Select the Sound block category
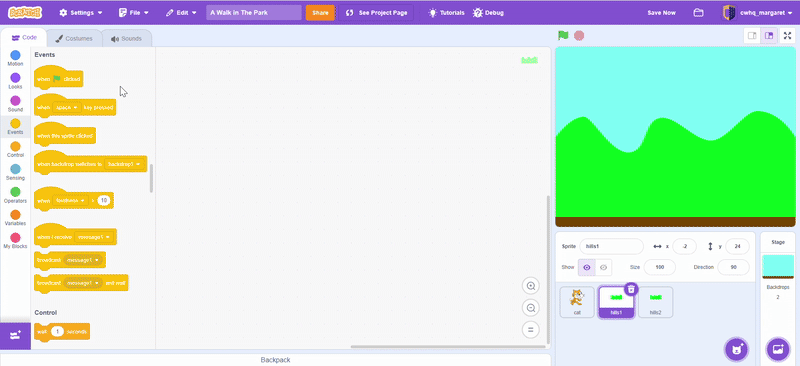The image size is (800, 366). [x=15, y=104]
